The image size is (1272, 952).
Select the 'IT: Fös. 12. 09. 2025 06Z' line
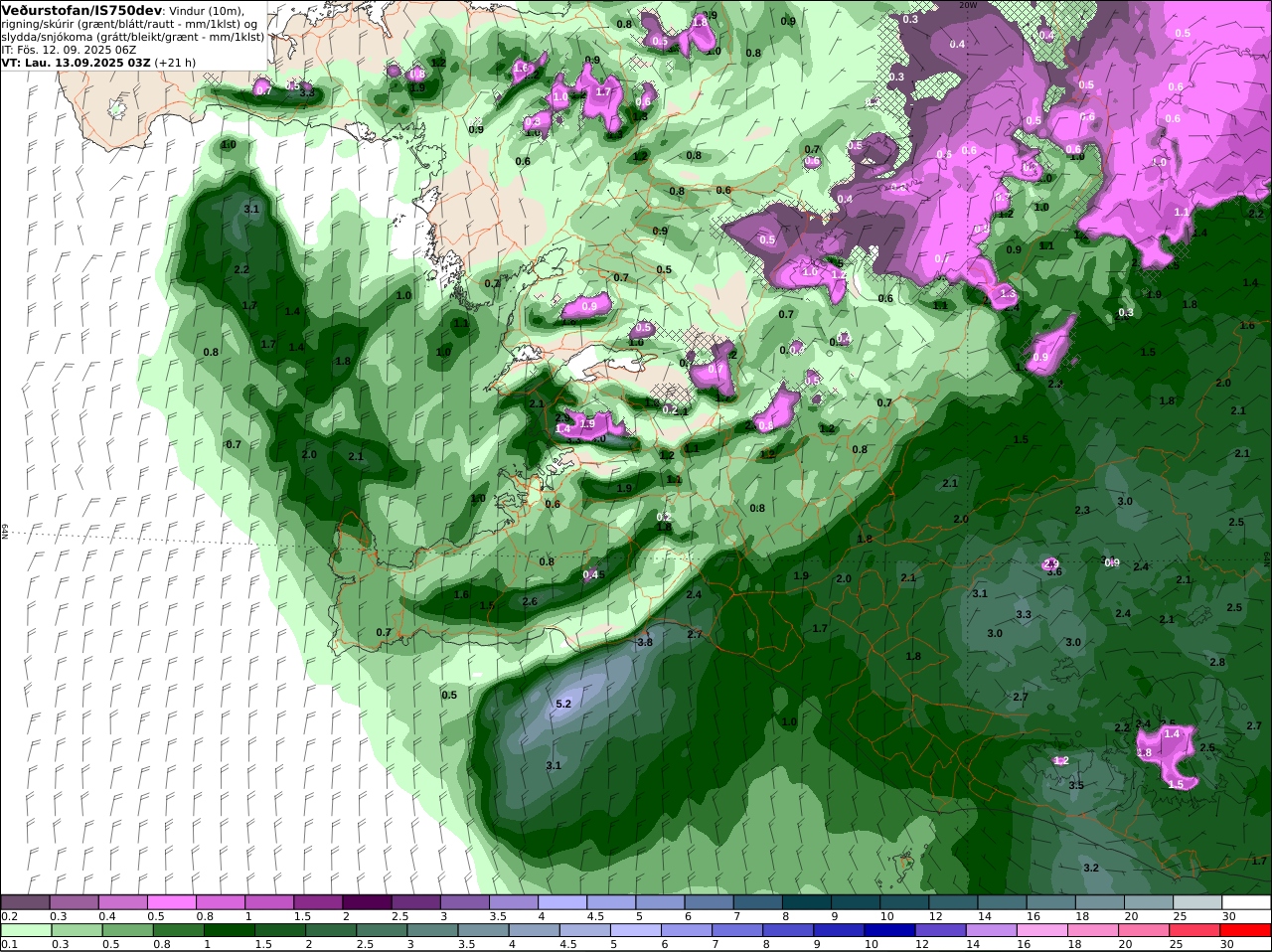click(x=70, y=49)
